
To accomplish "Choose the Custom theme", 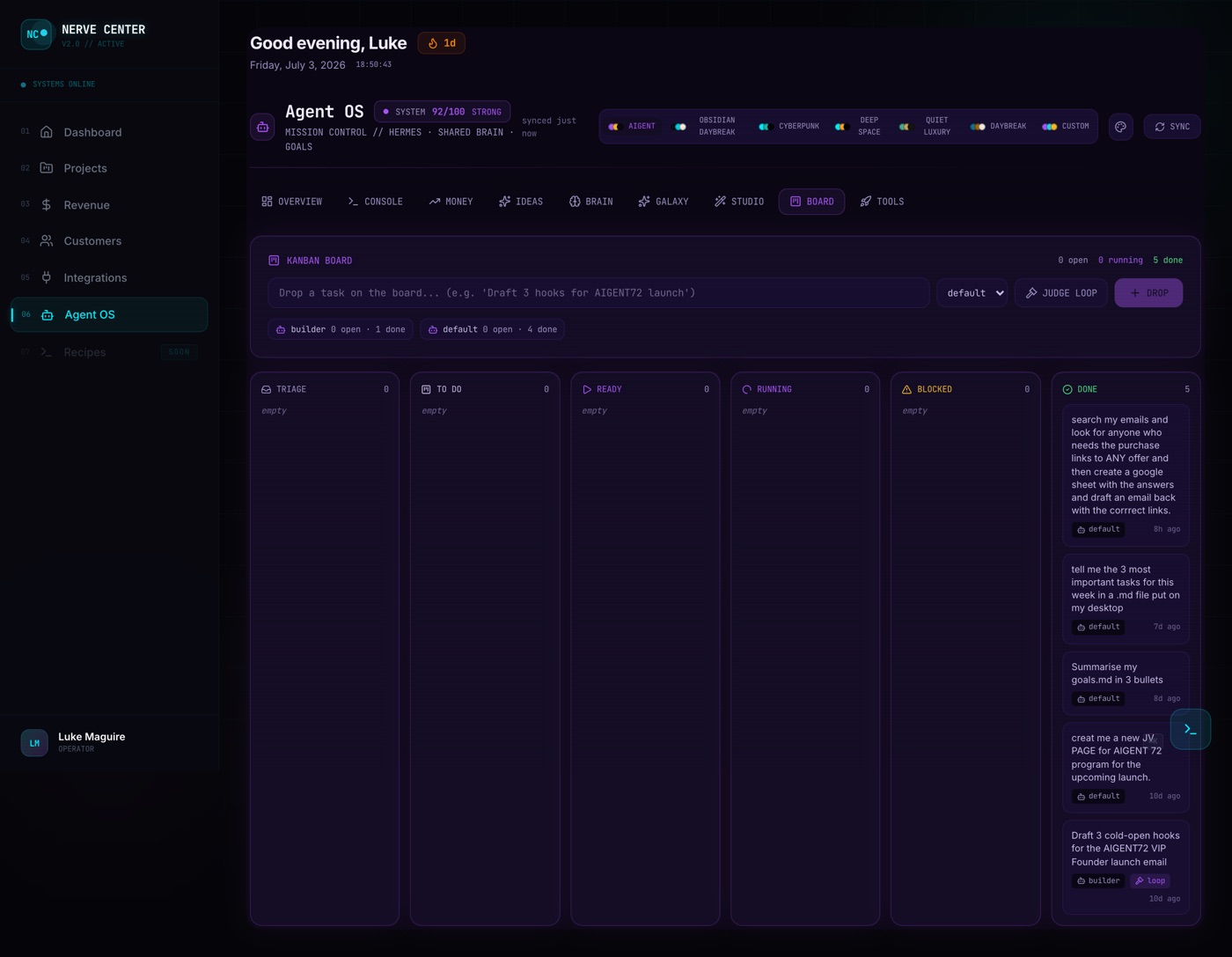I will click(x=1066, y=127).
